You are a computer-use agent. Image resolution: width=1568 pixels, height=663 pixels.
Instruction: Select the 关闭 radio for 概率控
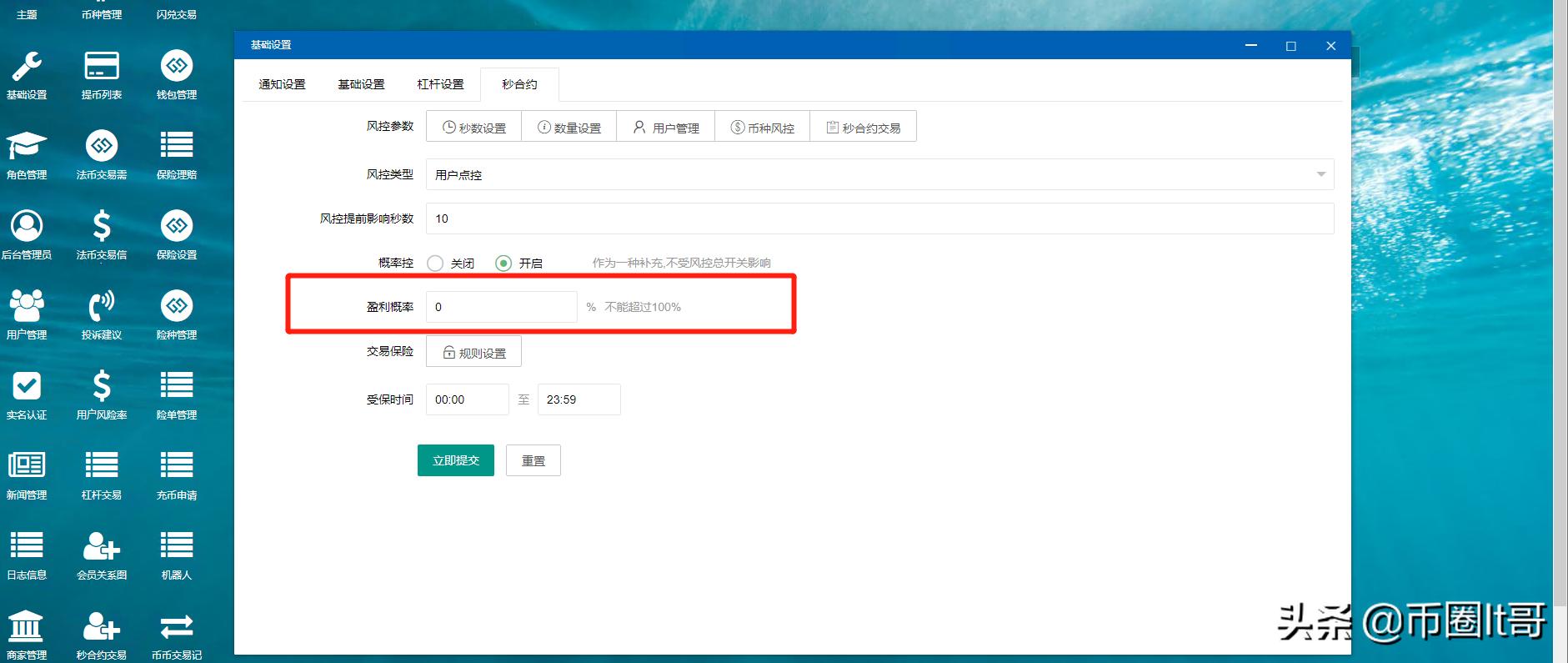tap(435, 263)
